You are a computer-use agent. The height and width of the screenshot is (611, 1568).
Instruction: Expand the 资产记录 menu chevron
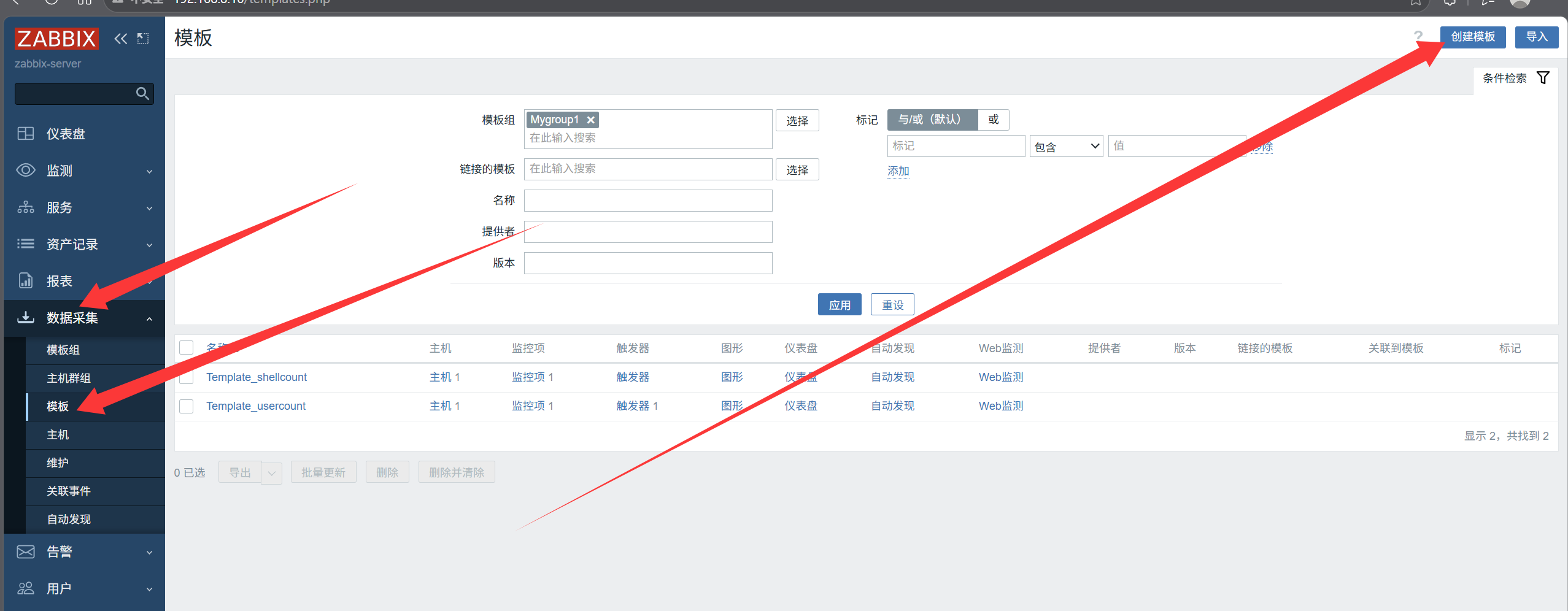pos(149,245)
